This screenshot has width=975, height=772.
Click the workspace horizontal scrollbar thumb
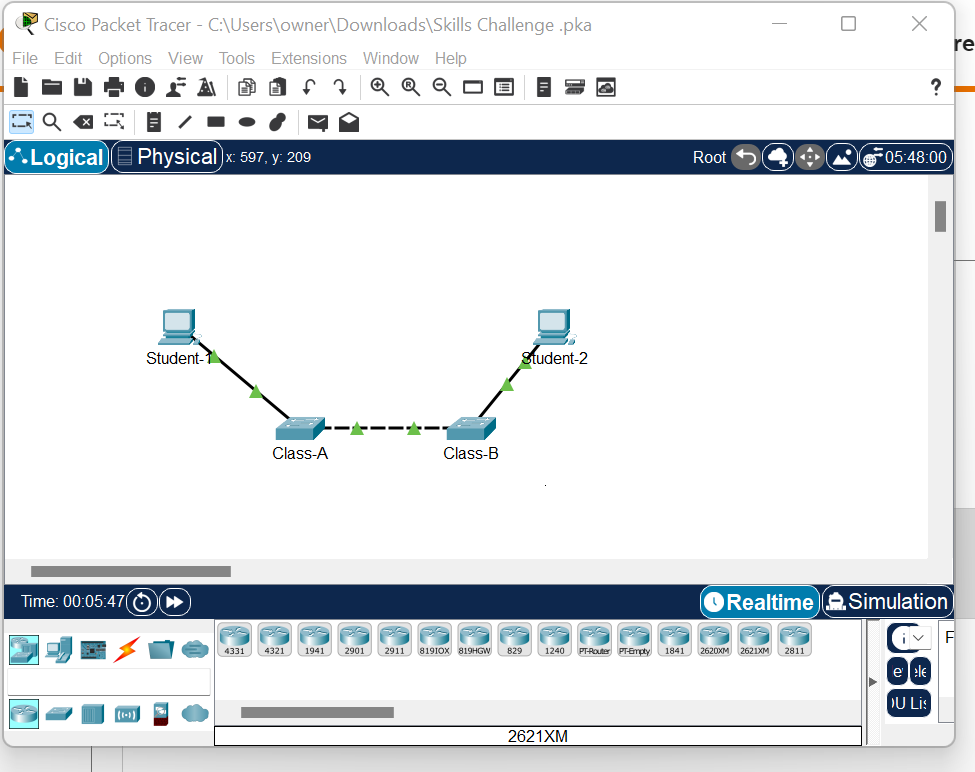click(131, 571)
